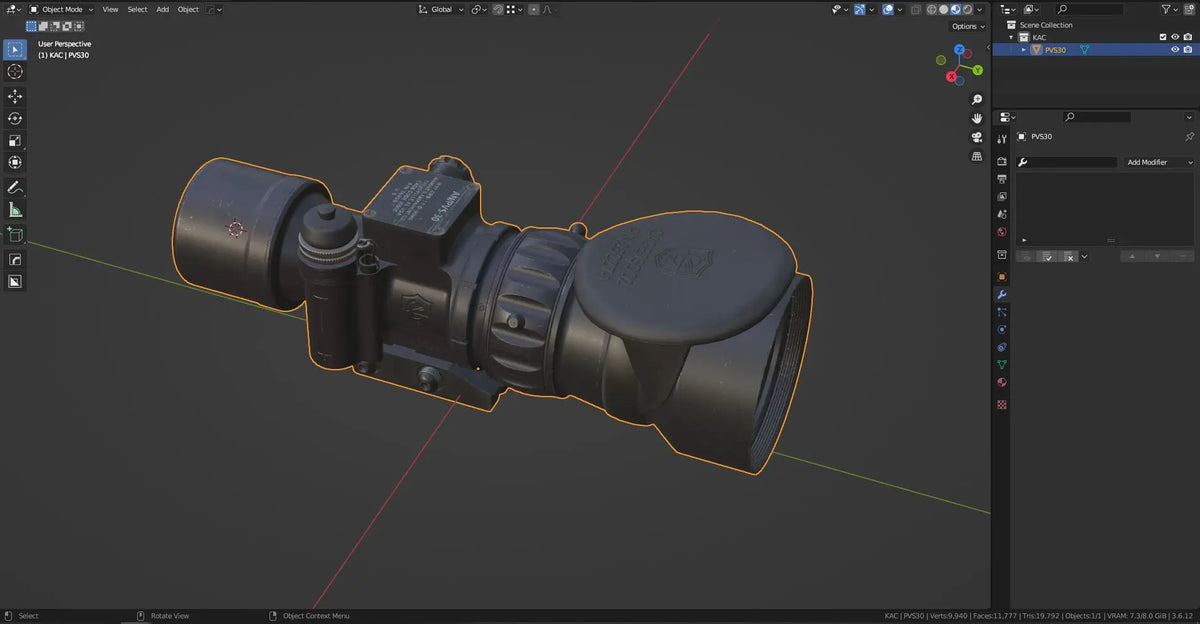Image resolution: width=1200 pixels, height=624 pixels.
Task: Open the Select menu
Action: click(137, 9)
